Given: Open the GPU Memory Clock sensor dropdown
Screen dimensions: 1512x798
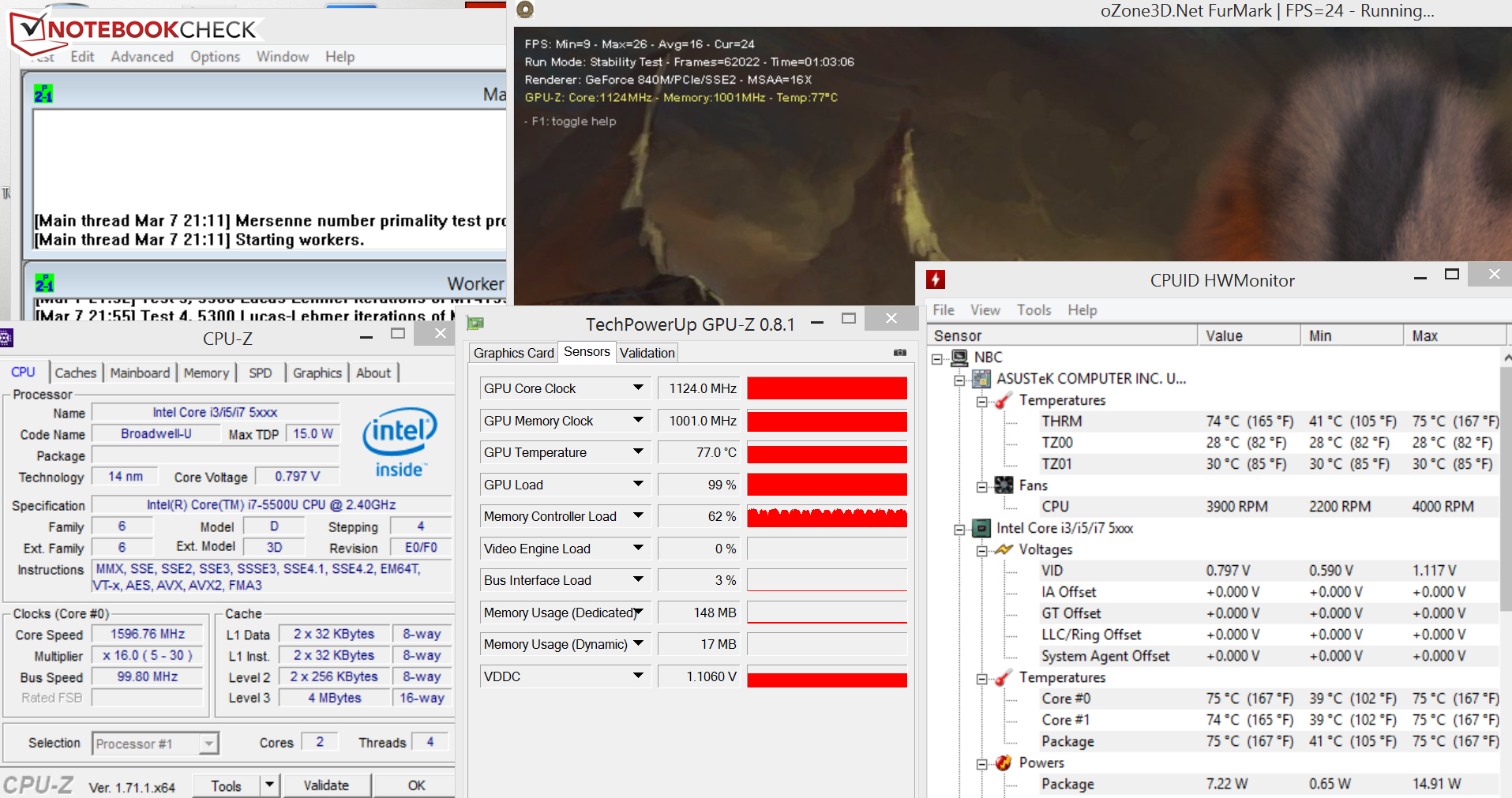Looking at the screenshot, I should click(638, 420).
